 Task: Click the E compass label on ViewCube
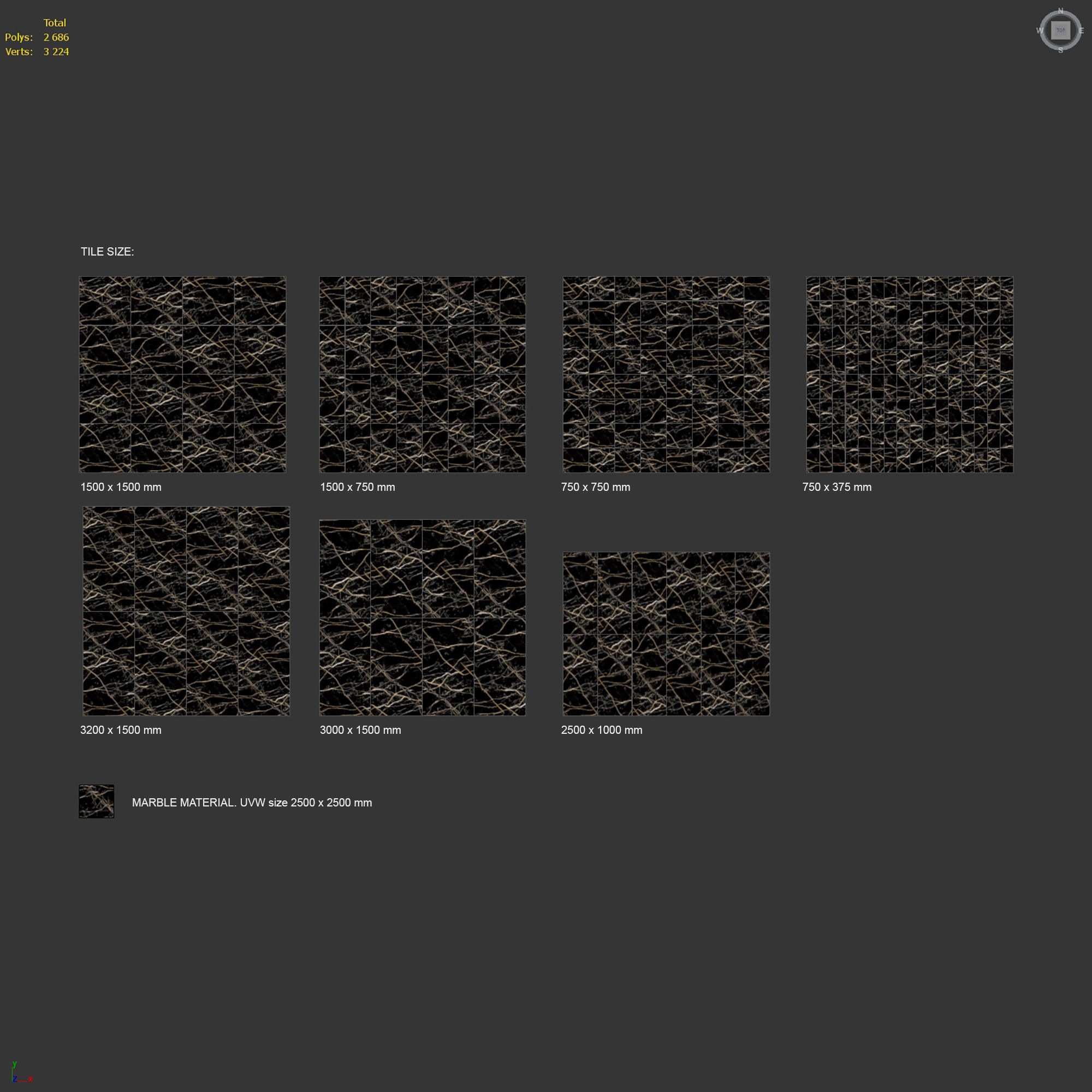click(1081, 31)
